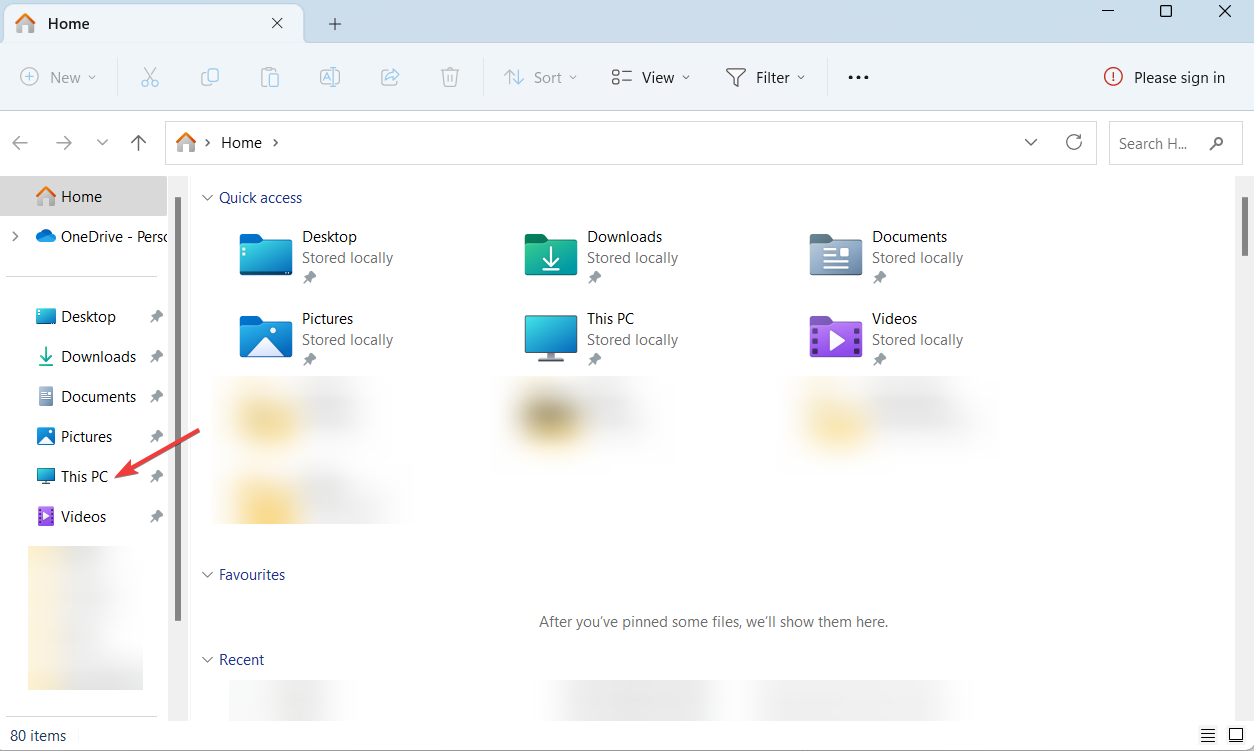Viewport: 1254px width, 751px height.
Task: Unpin Documents using its sidebar pin icon
Action: click(x=156, y=396)
